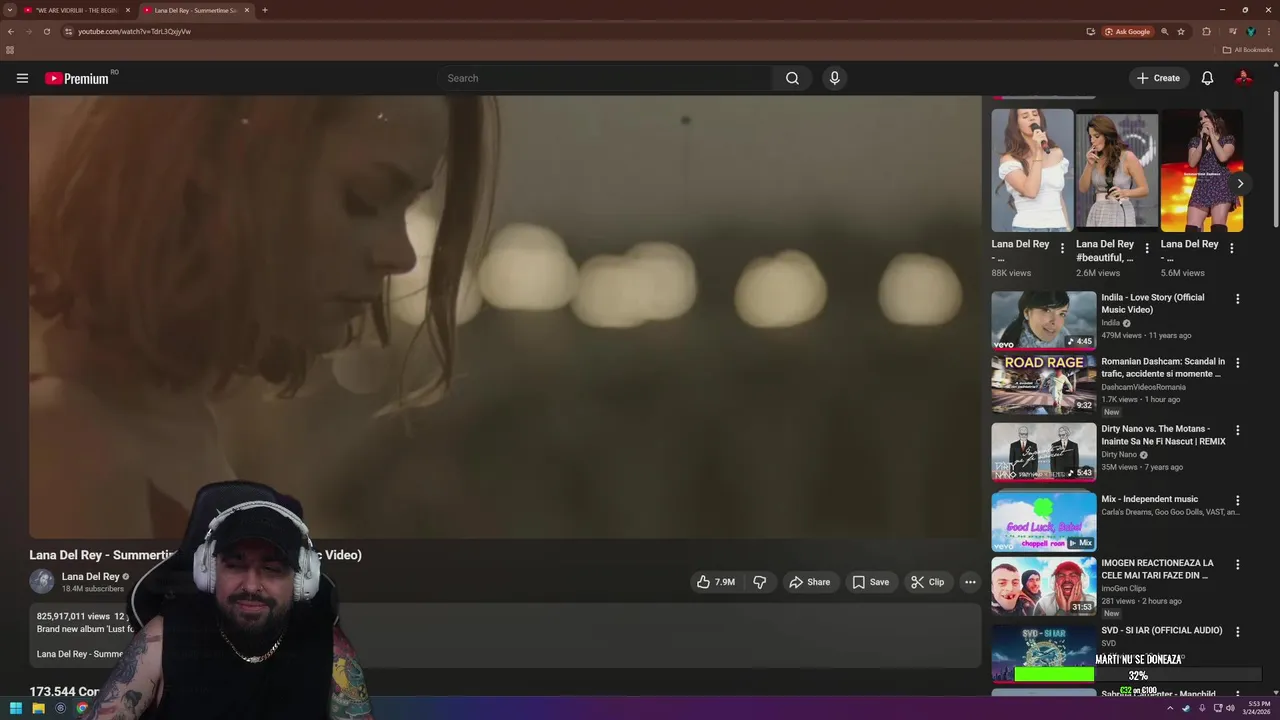Open options for first Lana Del Rey short

(1062, 248)
